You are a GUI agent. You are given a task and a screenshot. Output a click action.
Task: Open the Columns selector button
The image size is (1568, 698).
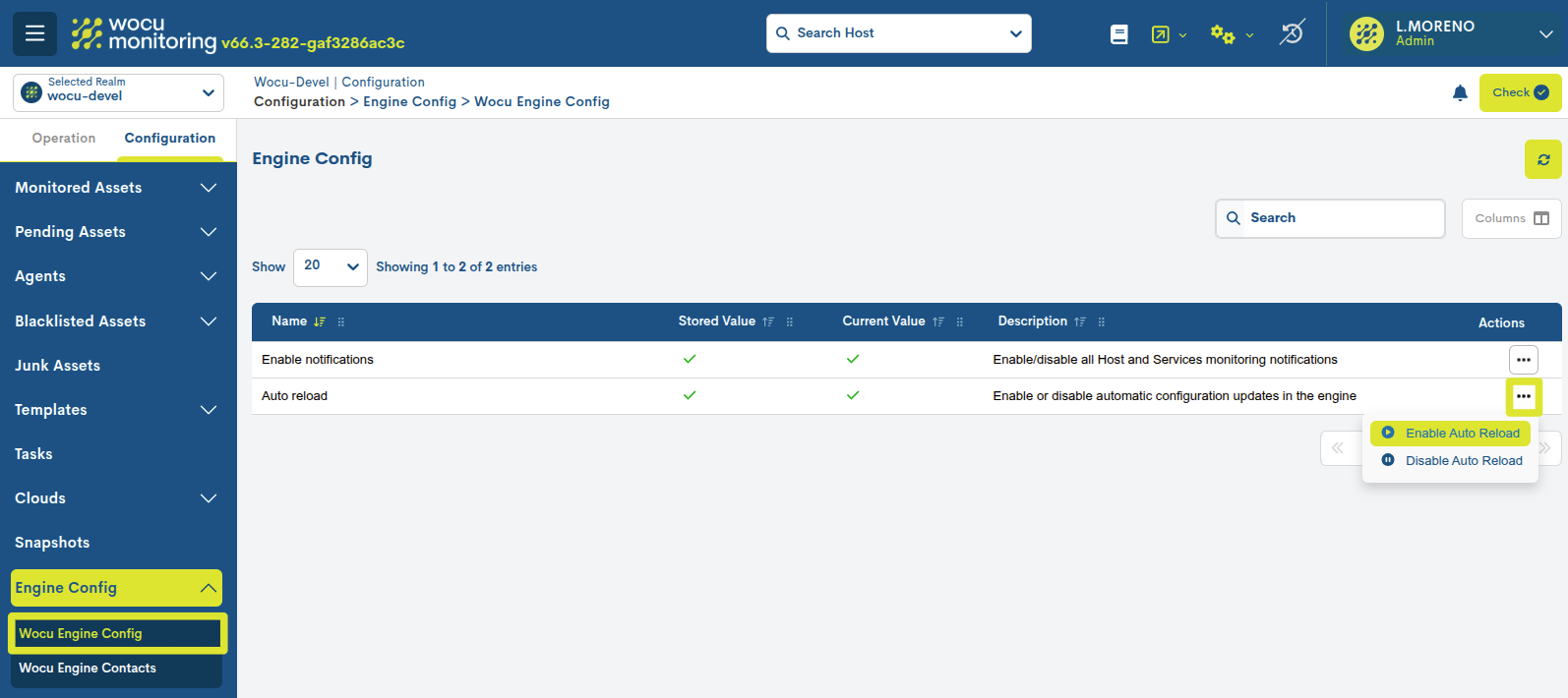click(1511, 218)
